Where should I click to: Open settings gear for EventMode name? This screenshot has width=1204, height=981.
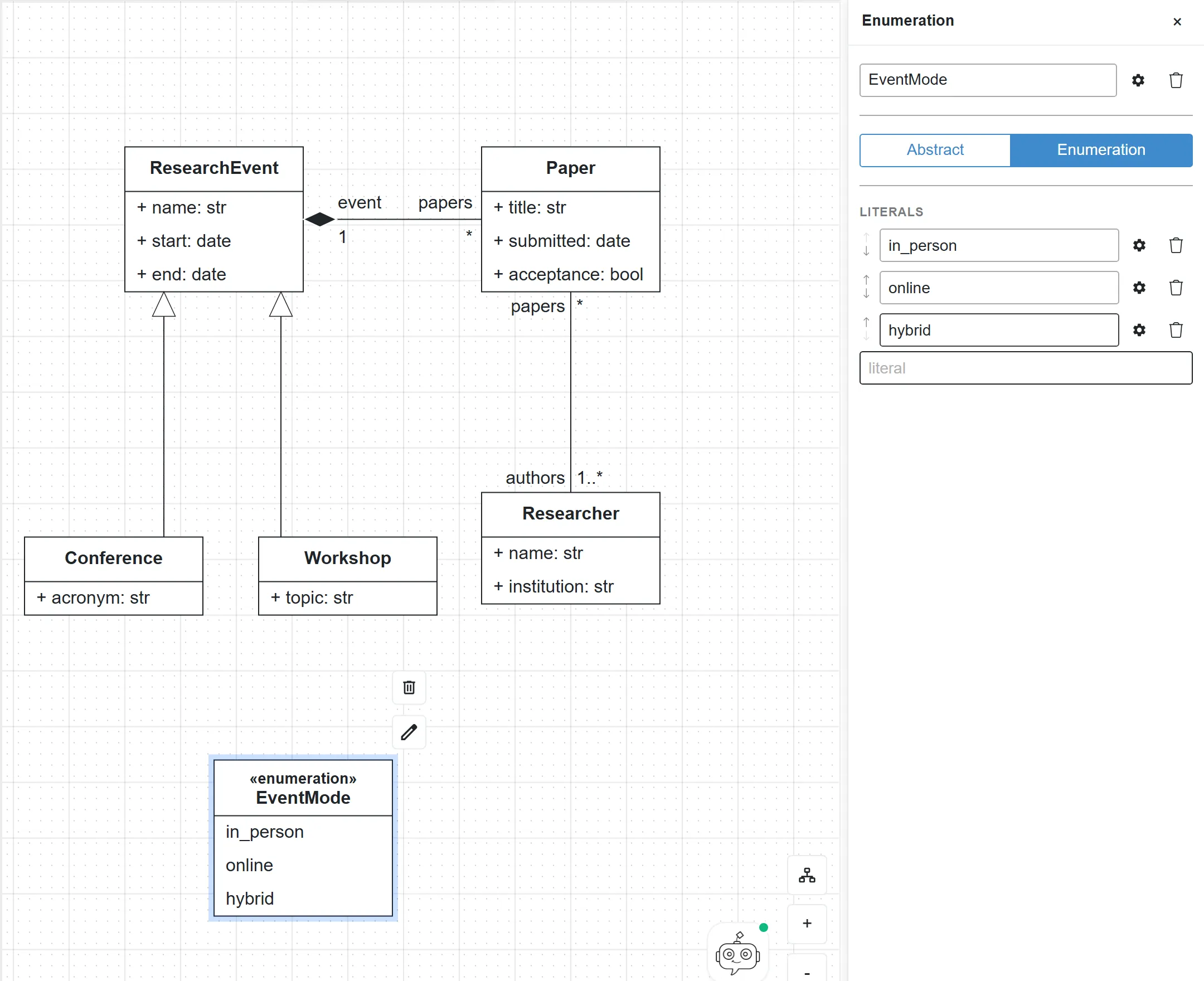(x=1138, y=80)
